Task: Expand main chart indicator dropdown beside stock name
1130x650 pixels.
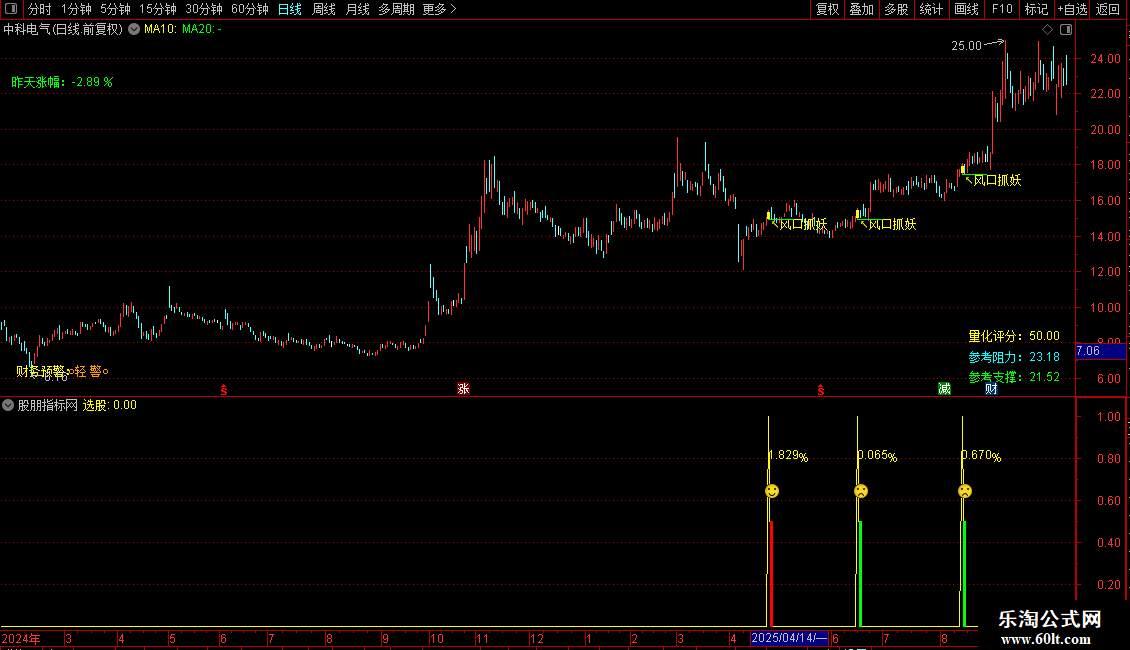Action: click(x=134, y=30)
